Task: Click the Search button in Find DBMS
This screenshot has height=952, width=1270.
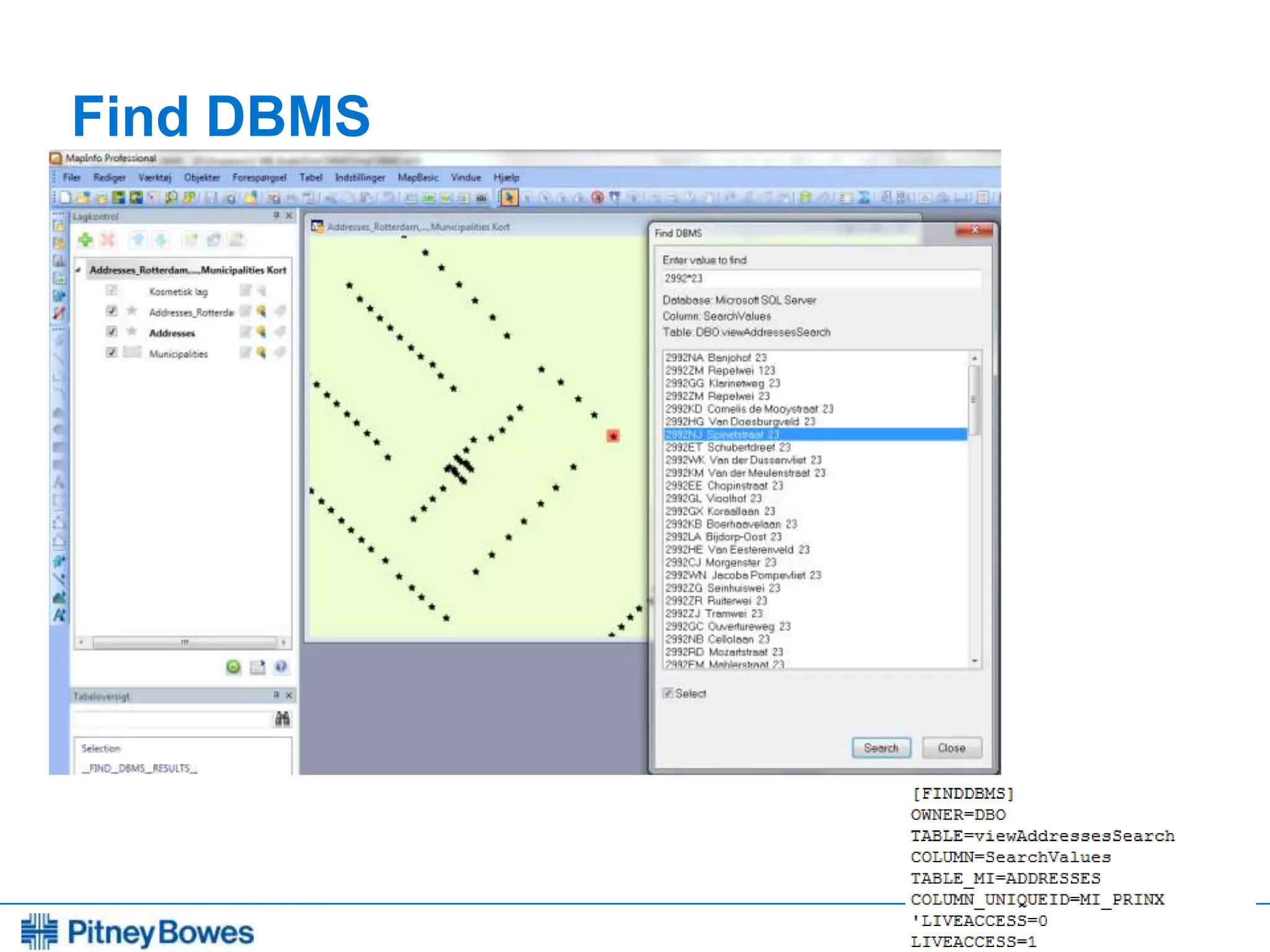Action: [881, 748]
